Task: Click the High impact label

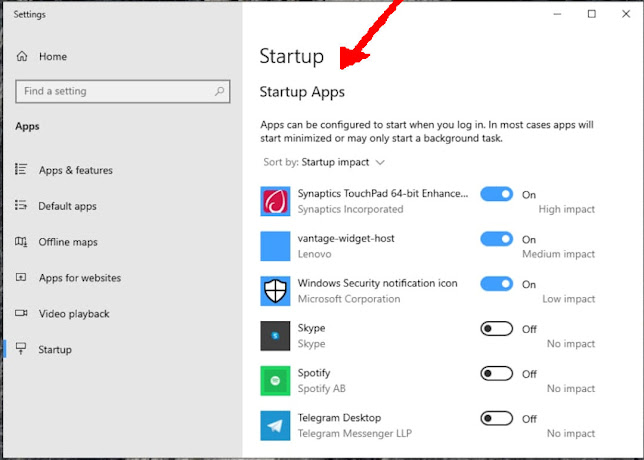Action: [566, 209]
